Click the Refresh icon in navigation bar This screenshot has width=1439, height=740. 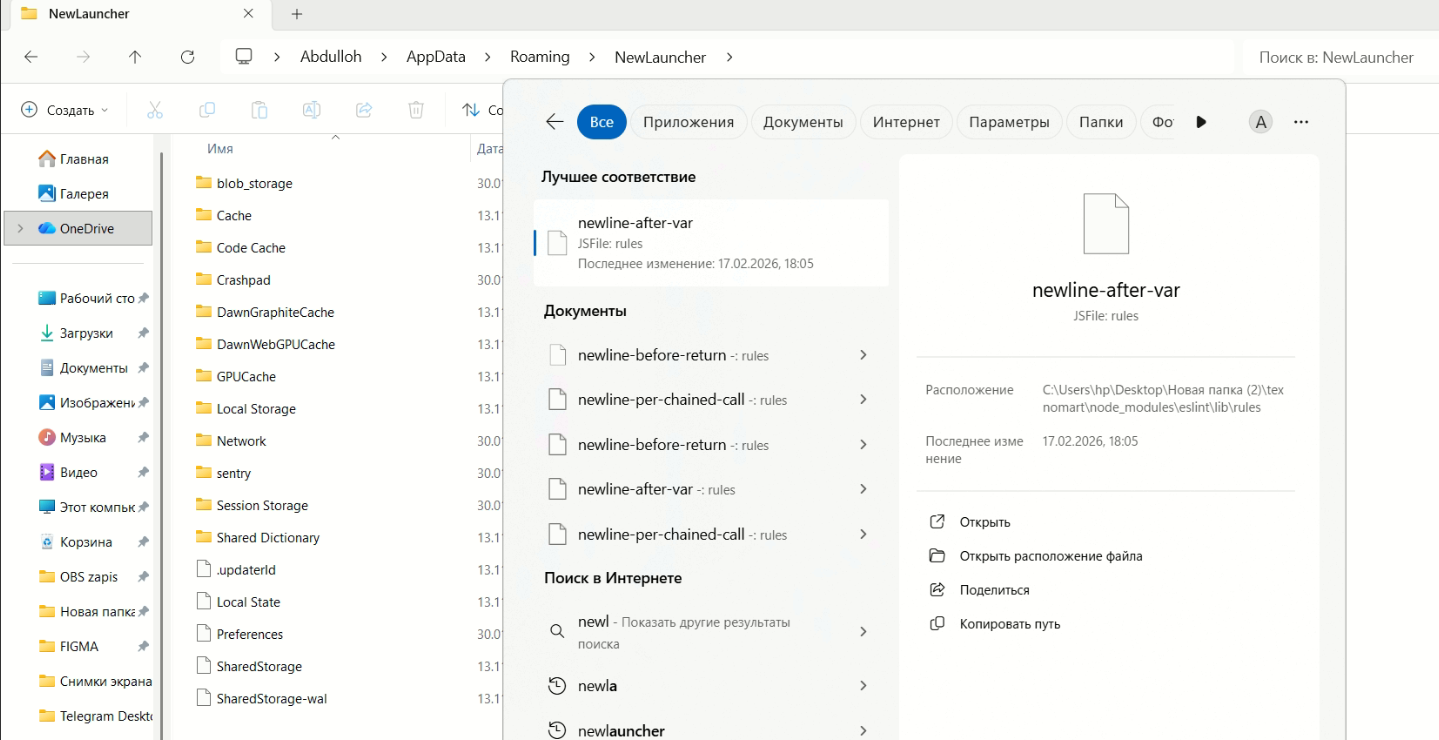(187, 57)
